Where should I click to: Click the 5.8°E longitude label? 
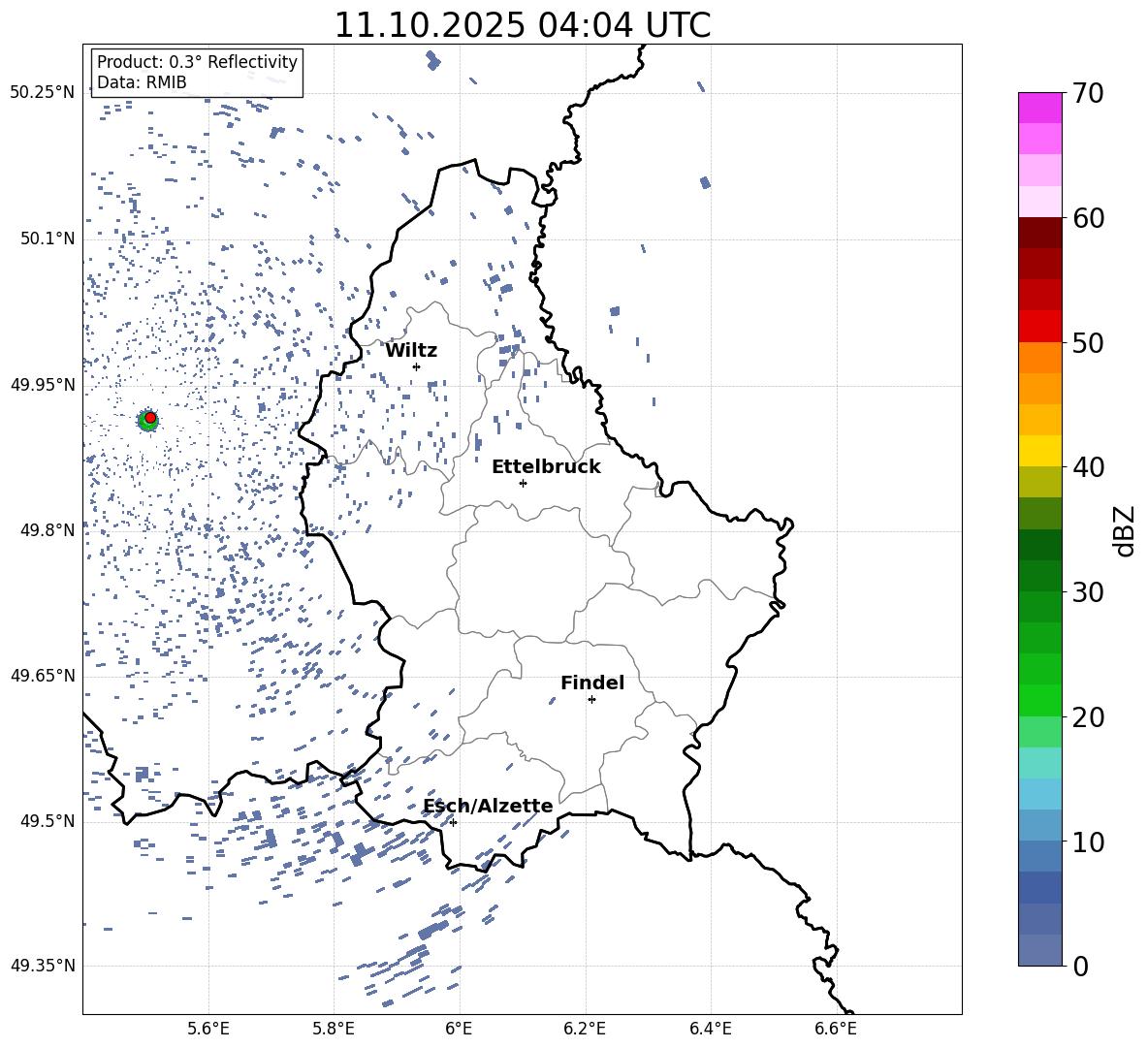click(x=334, y=1030)
